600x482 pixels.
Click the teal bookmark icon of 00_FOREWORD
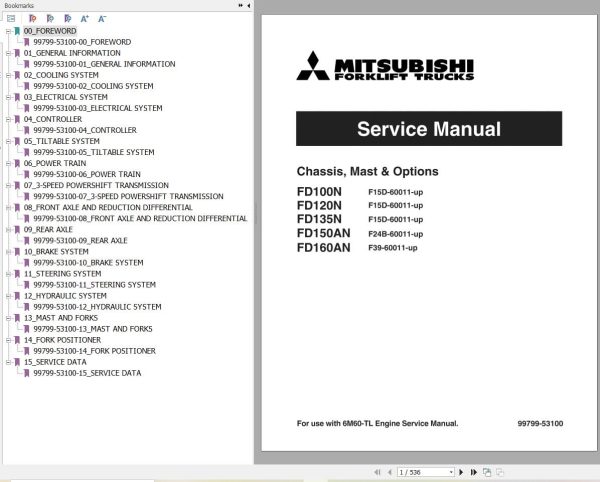click(17, 31)
